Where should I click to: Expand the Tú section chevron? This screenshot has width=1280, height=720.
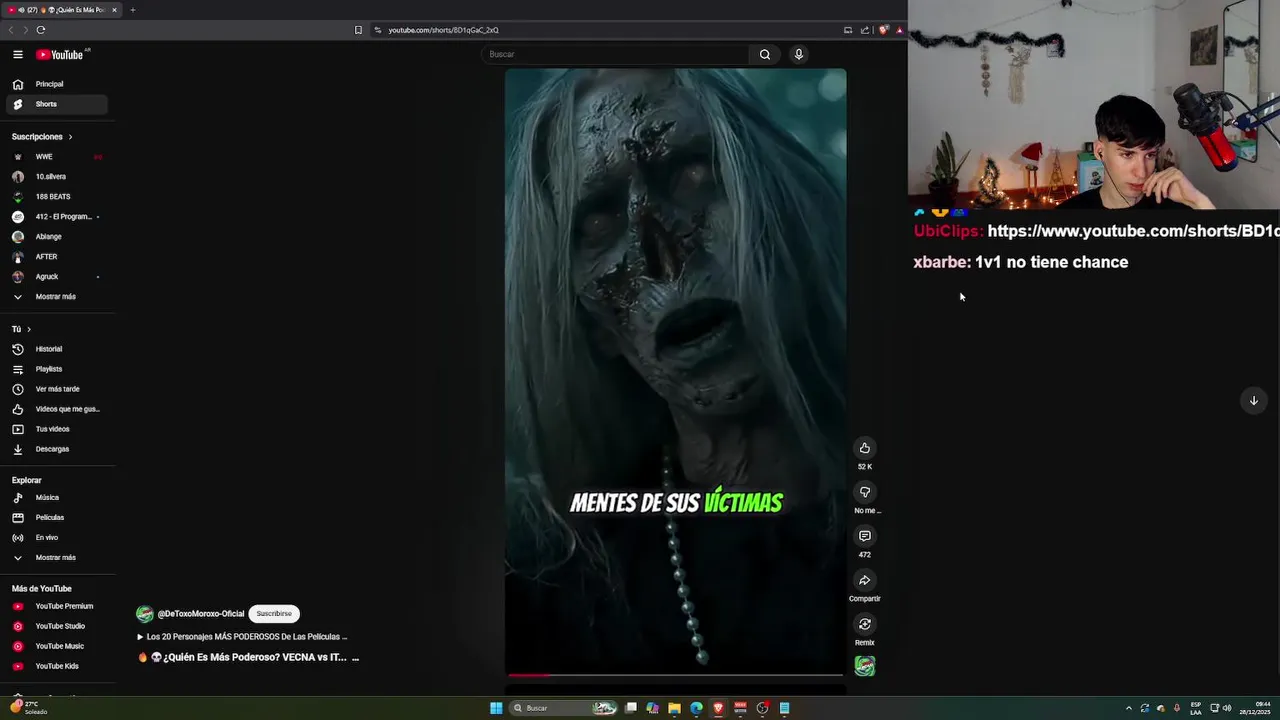29,329
